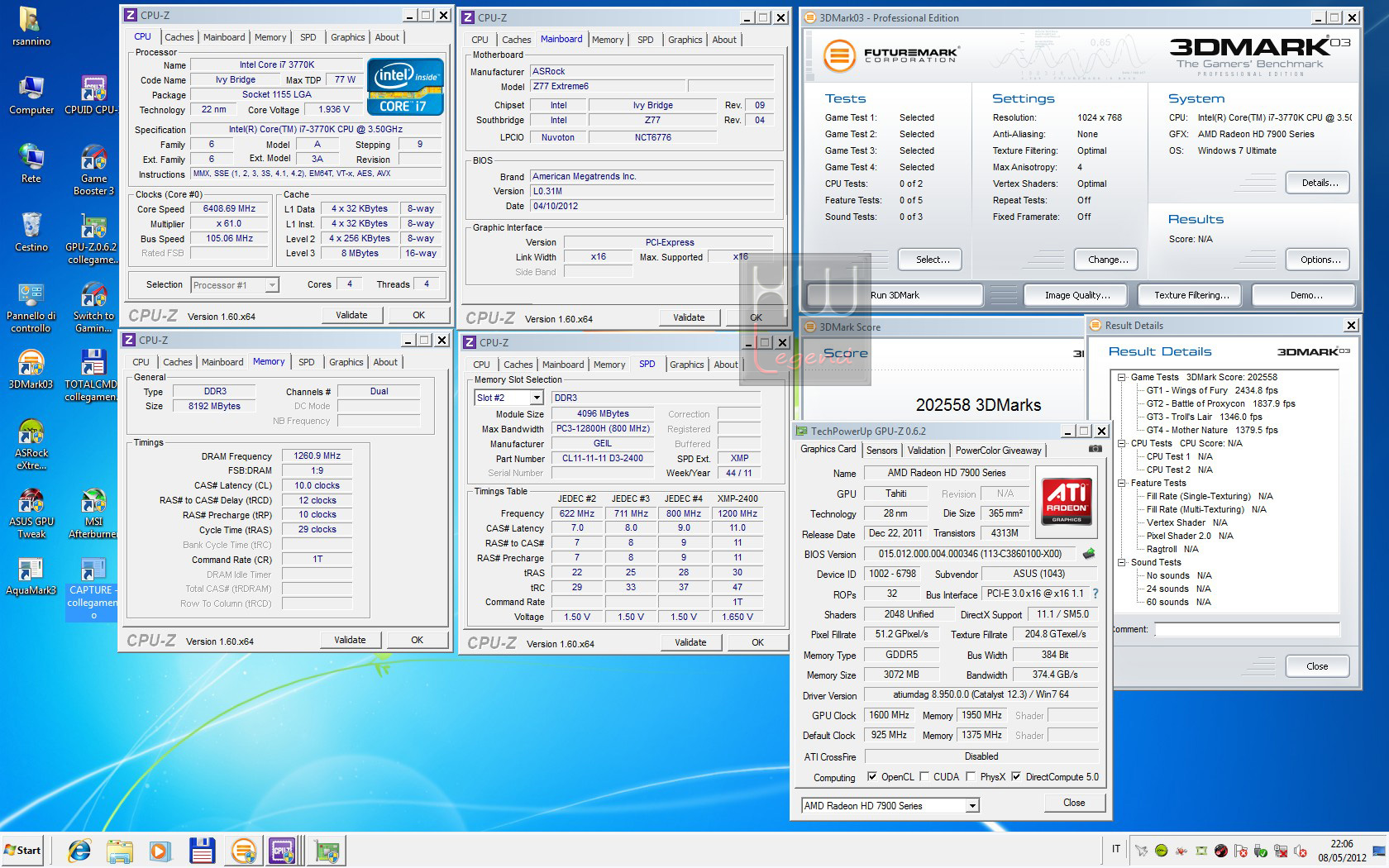This screenshot has height=868, width=1389.
Task: Click the GPU-Z taskbar button
Action: tap(327, 850)
